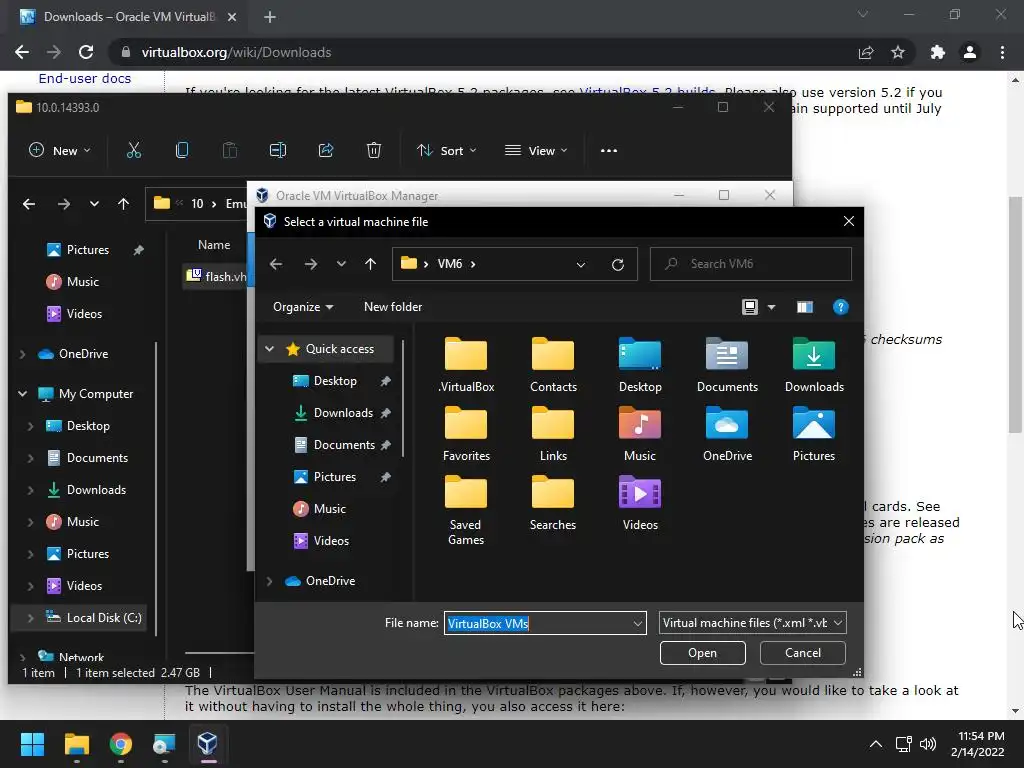
Task: Select the flash.vh file in Explorer
Action: (x=217, y=276)
